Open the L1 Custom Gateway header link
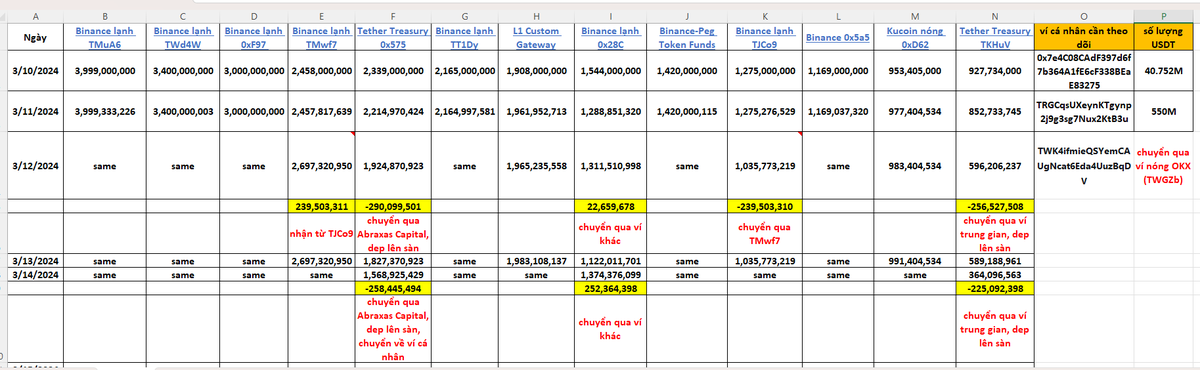Screen dimensions: 1200x370 coord(535,37)
